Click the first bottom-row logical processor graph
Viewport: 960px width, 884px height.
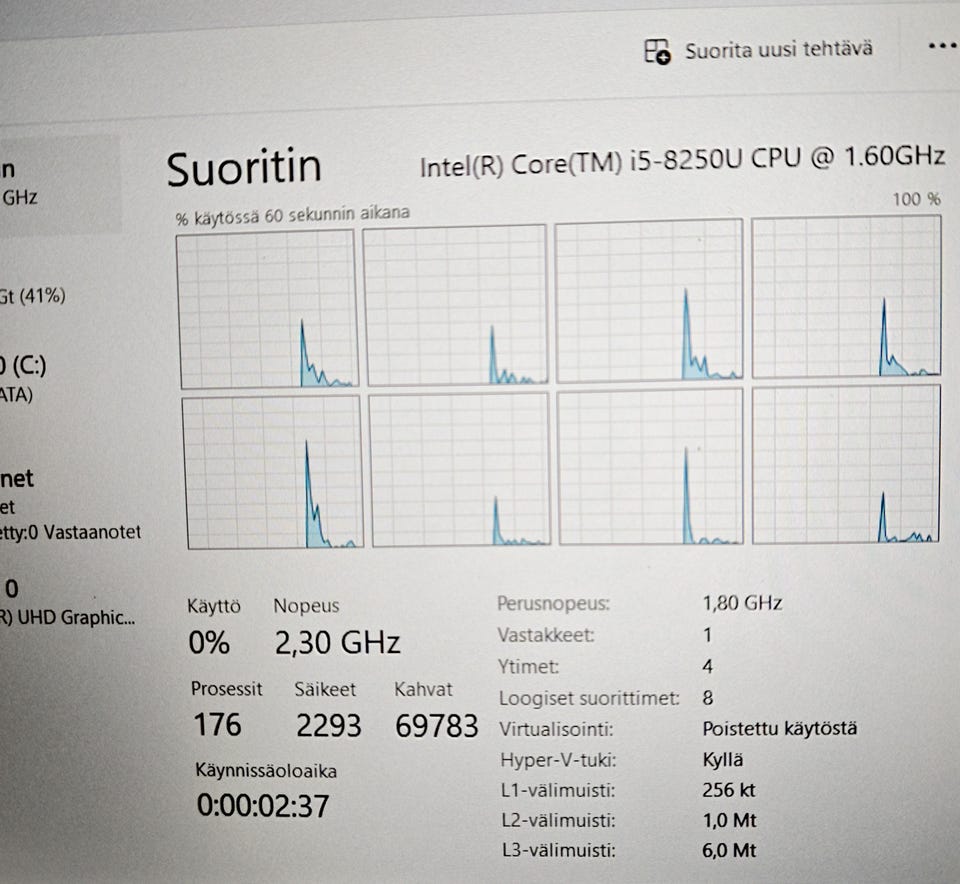(x=273, y=472)
